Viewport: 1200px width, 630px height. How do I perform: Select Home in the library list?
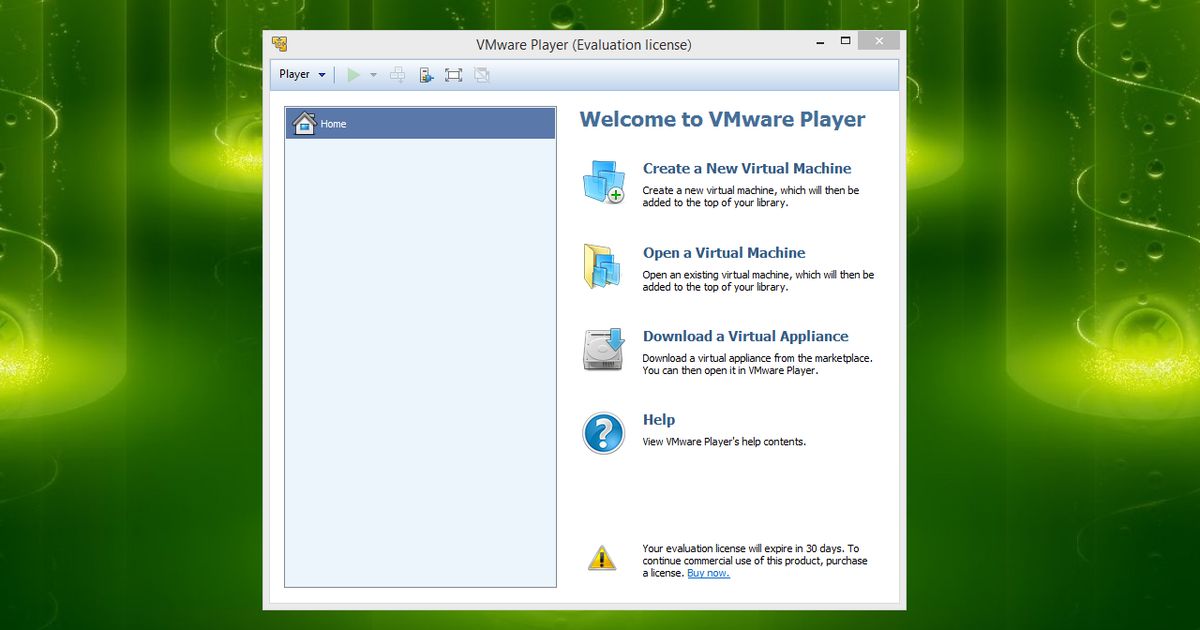(x=420, y=124)
